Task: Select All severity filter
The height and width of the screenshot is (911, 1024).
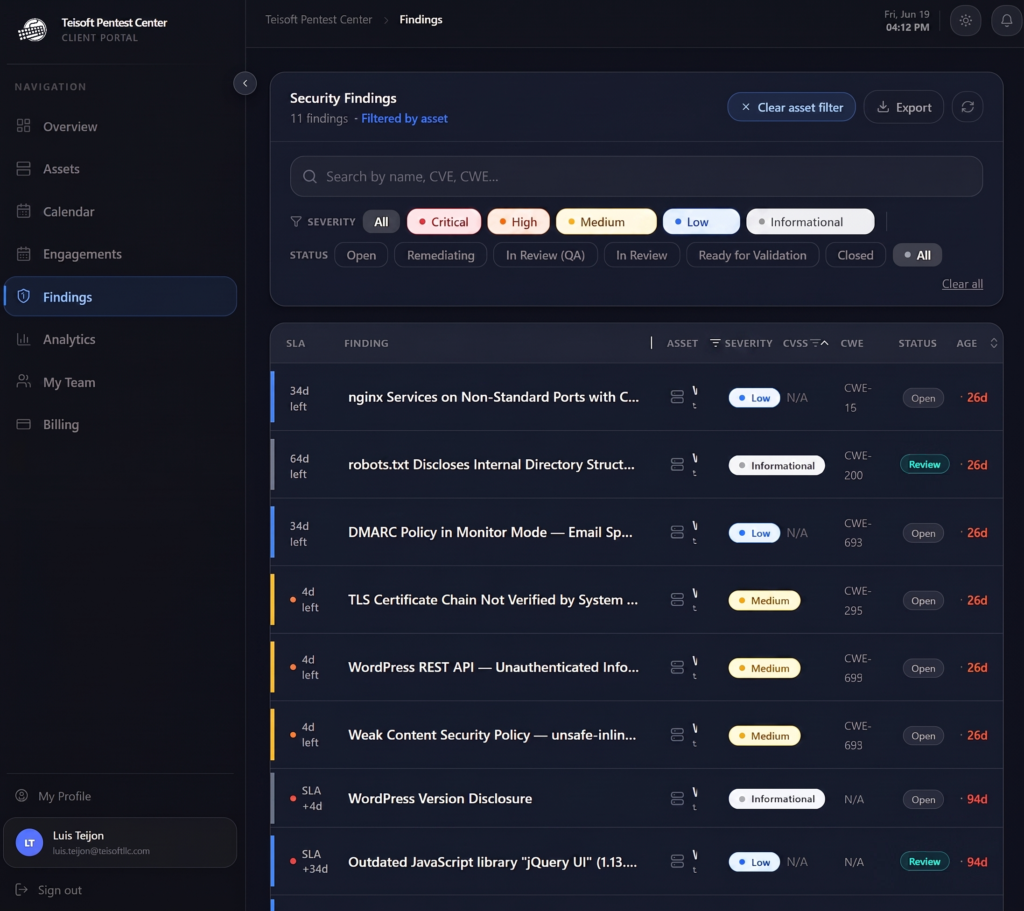Action: (x=381, y=222)
